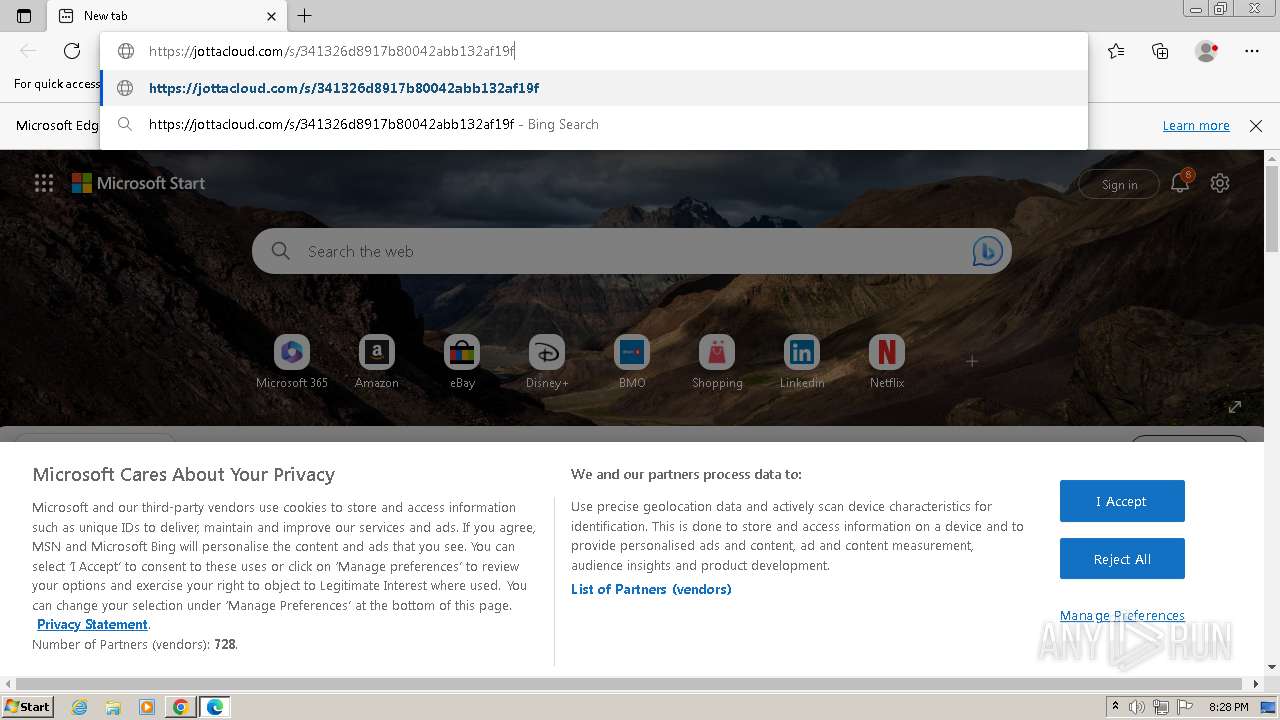Click the Bing chat icon in search box

[x=987, y=252]
